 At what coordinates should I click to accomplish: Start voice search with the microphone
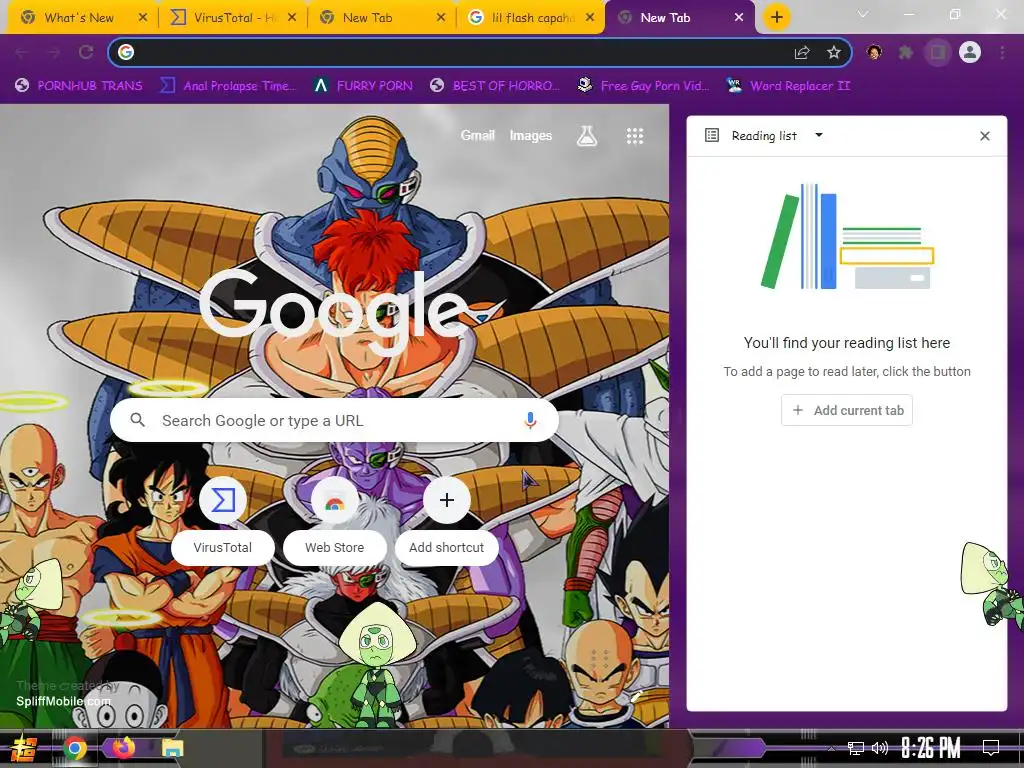[530, 421]
